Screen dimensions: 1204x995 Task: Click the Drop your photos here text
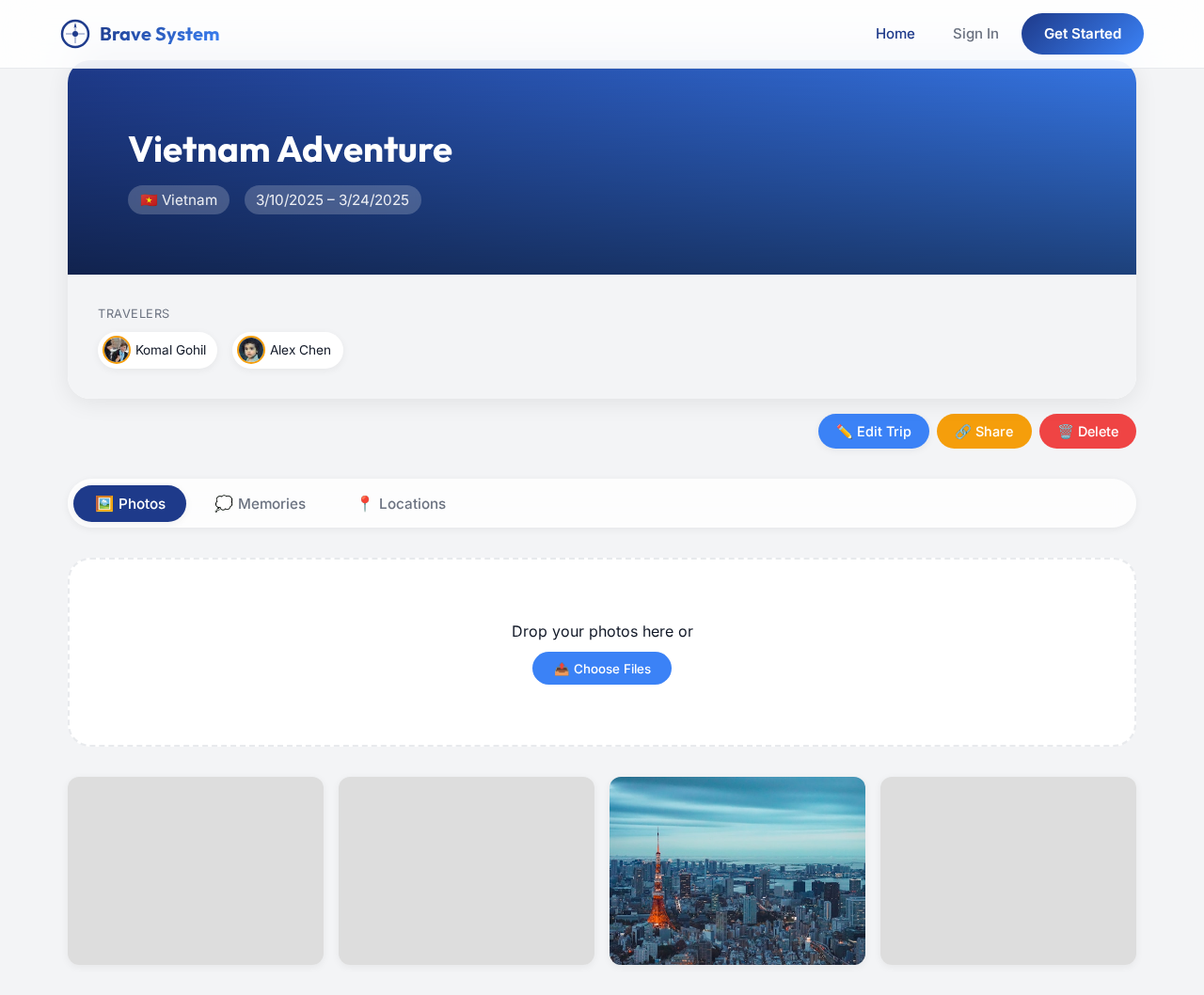point(602,631)
